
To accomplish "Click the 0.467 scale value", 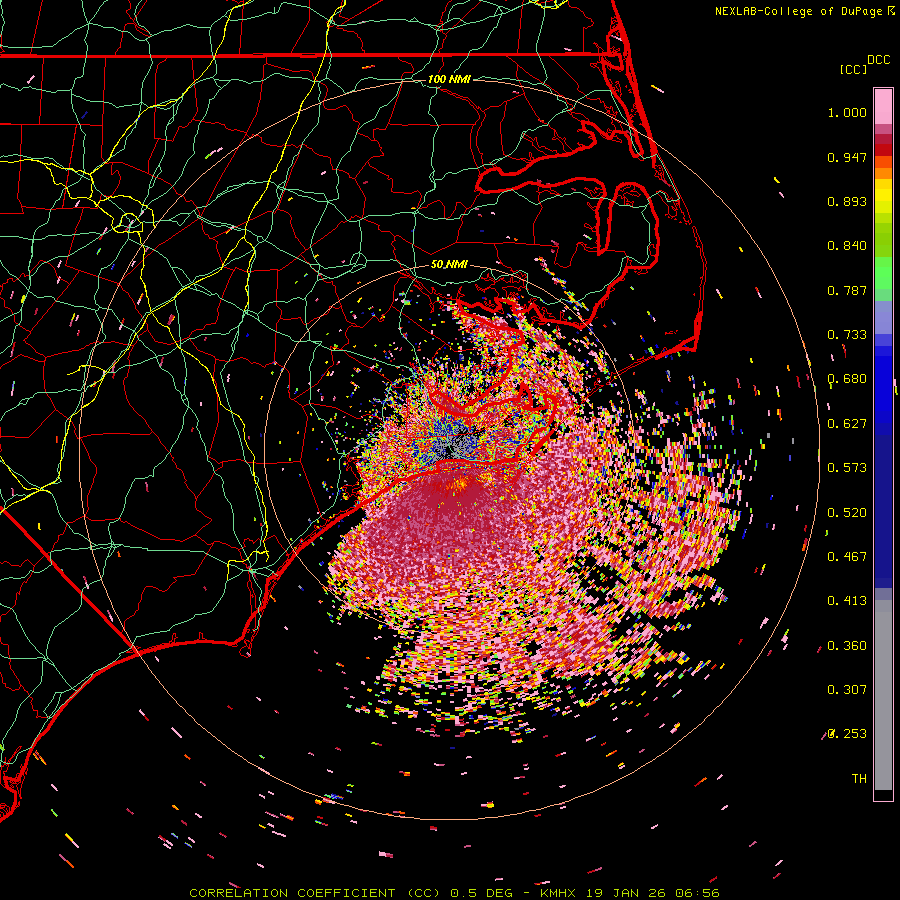I will point(847,557).
